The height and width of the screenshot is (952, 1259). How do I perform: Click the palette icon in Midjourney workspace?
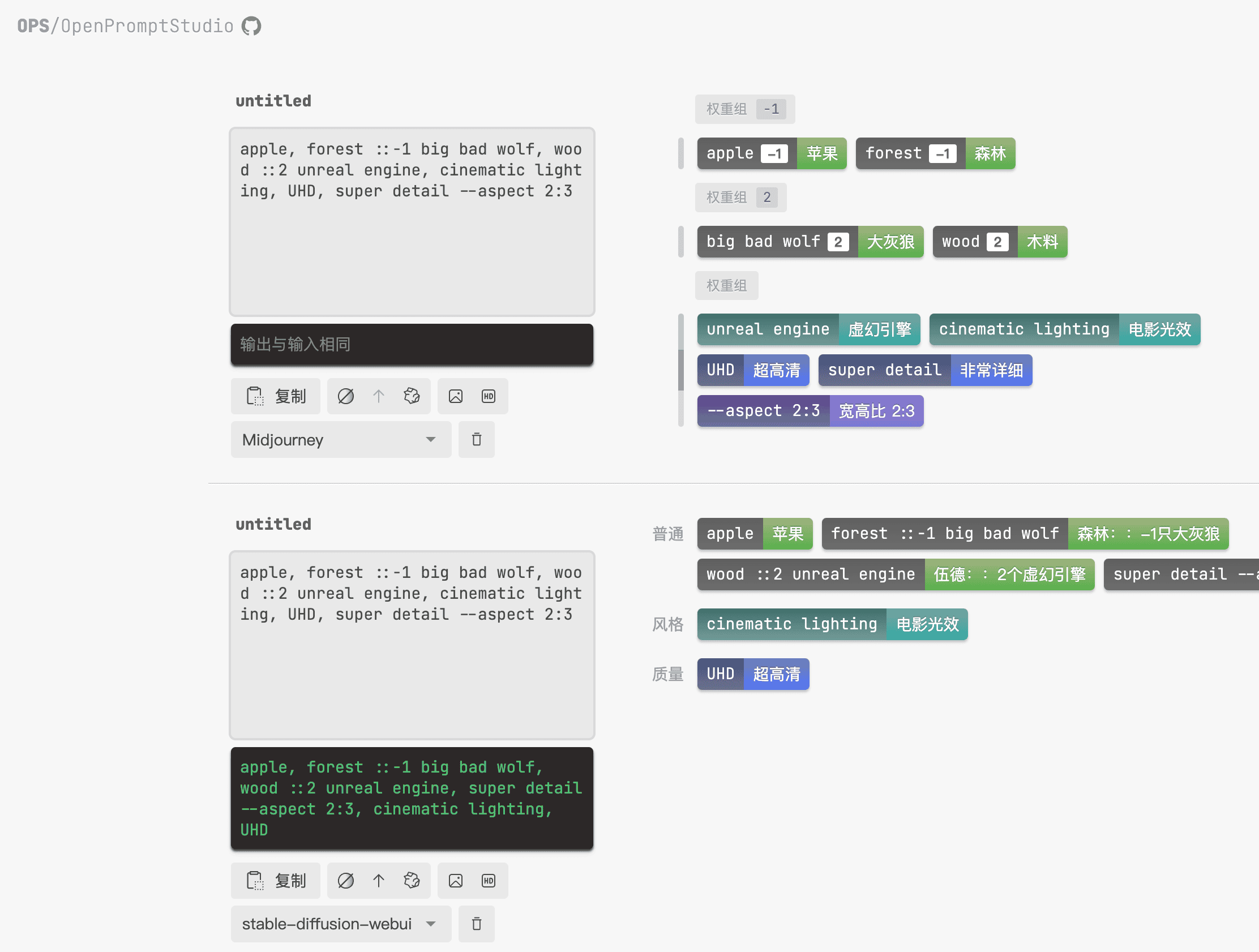click(412, 396)
